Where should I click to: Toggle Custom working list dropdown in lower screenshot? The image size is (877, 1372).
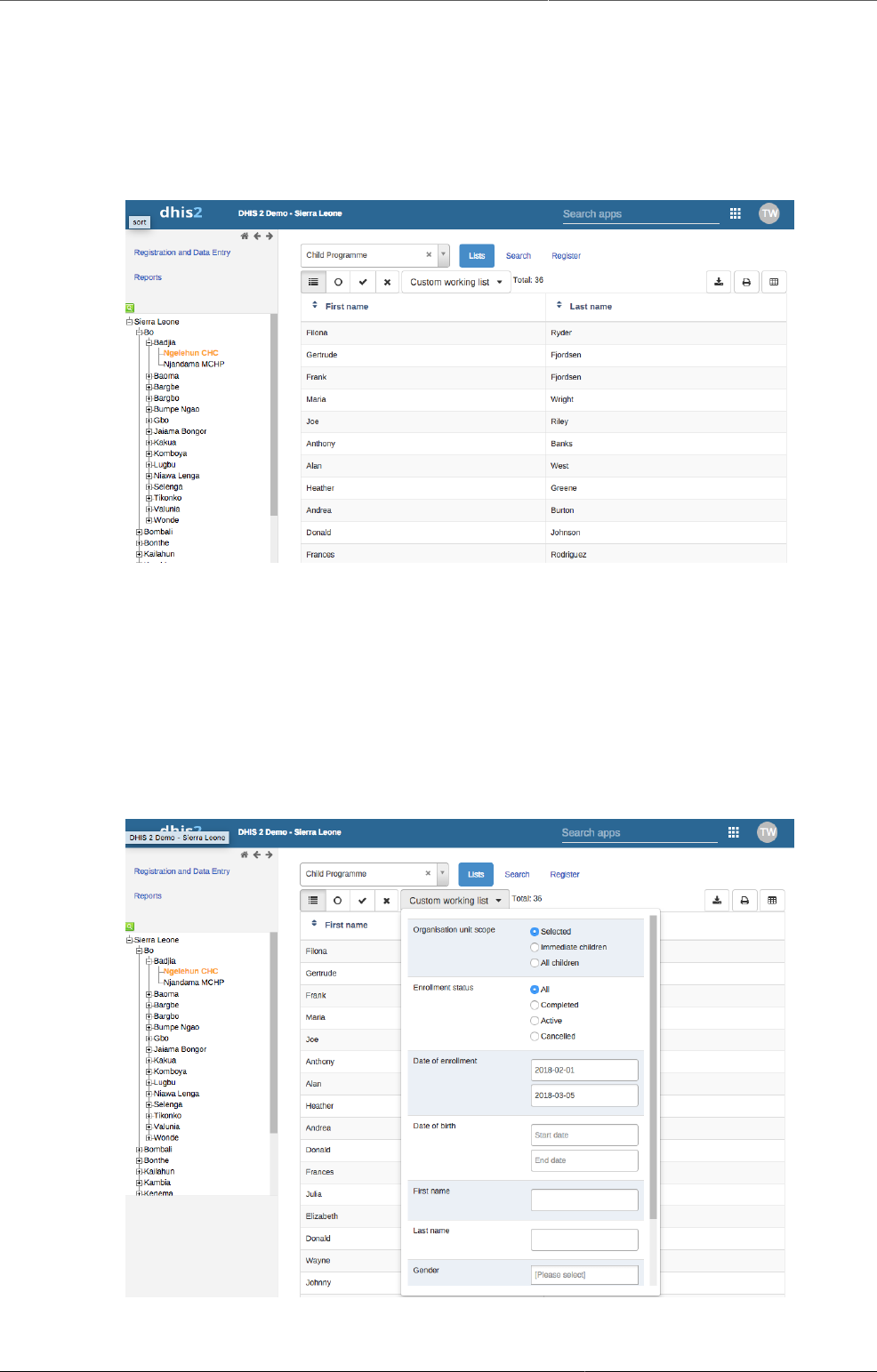(455, 901)
